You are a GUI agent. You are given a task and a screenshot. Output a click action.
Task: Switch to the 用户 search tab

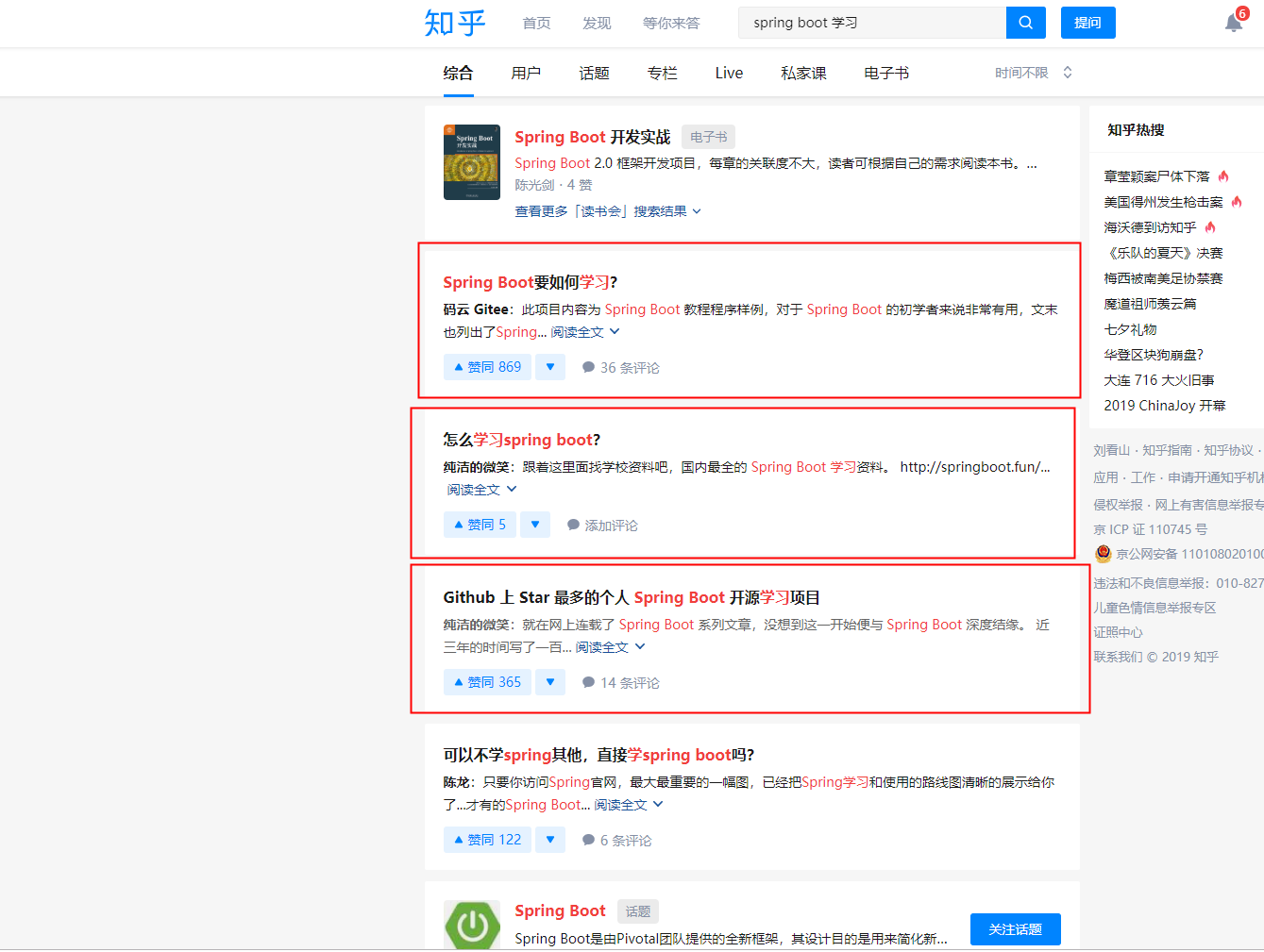pyautogui.click(x=526, y=73)
